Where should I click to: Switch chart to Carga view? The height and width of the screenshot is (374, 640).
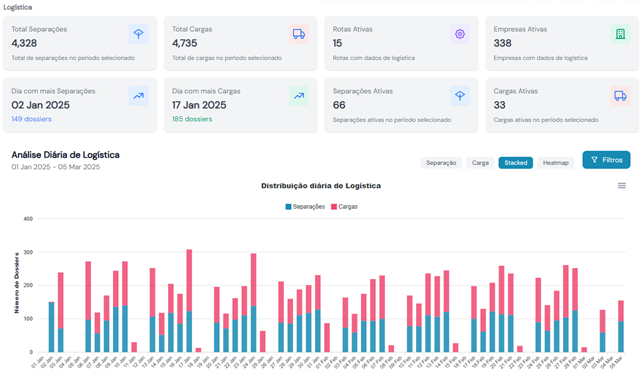[x=480, y=163]
